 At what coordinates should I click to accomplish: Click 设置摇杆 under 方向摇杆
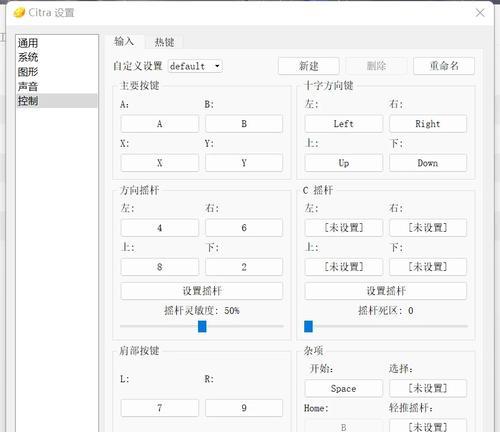coord(202,291)
